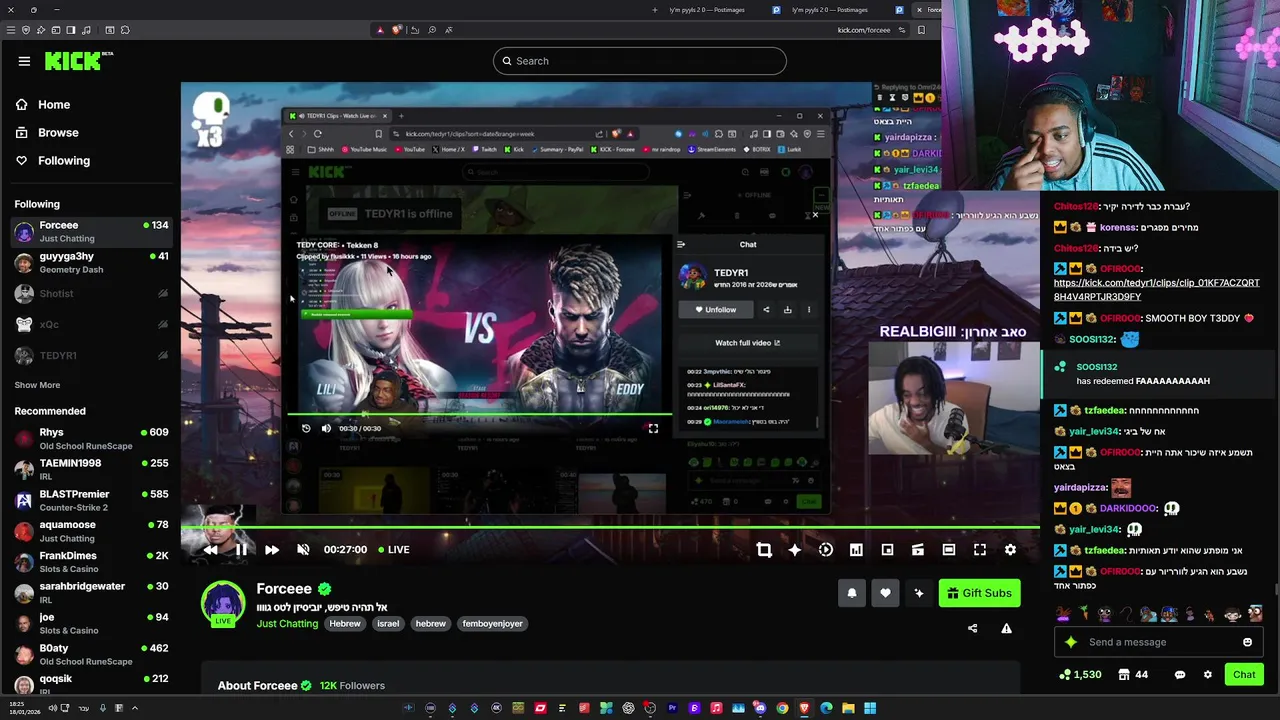
Task: Open the tedyr1 clip link in chat
Action: tap(1156, 290)
